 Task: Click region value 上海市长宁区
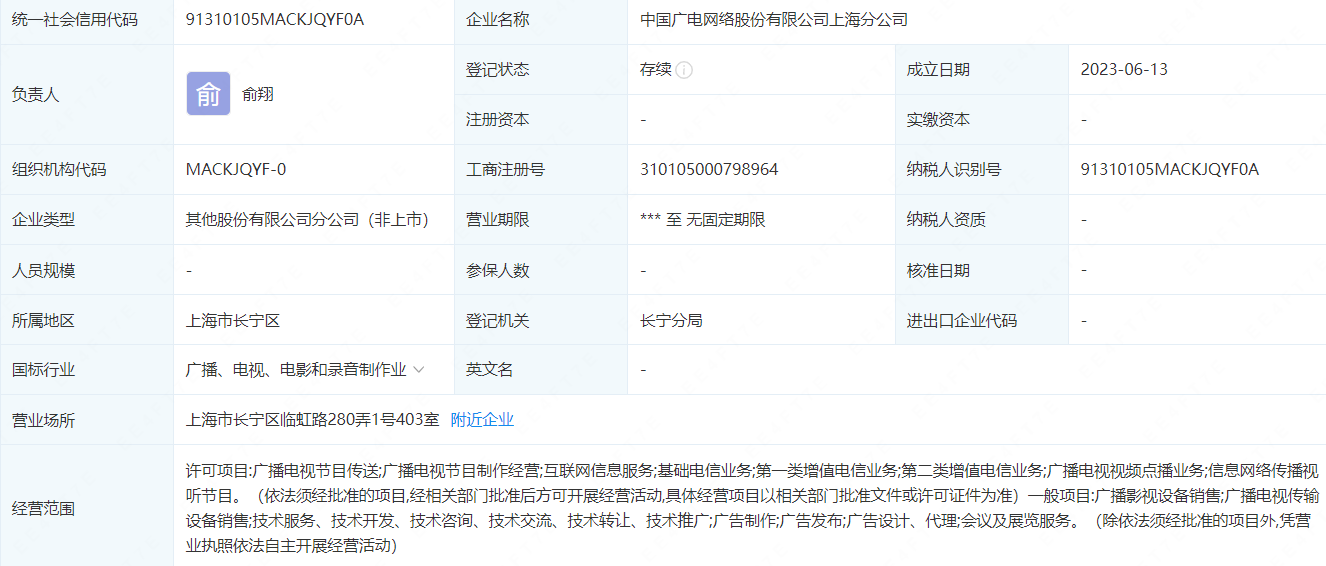click(x=233, y=321)
